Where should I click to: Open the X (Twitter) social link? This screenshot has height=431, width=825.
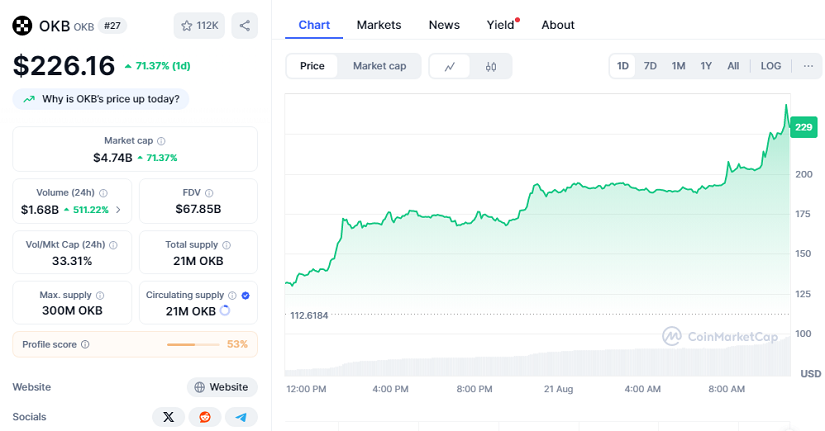[x=168, y=417]
